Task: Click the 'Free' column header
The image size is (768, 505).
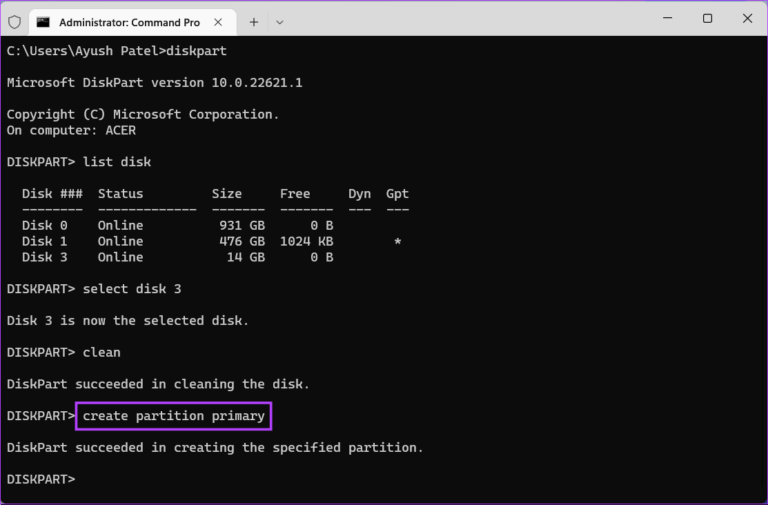Action: pyautogui.click(x=295, y=193)
